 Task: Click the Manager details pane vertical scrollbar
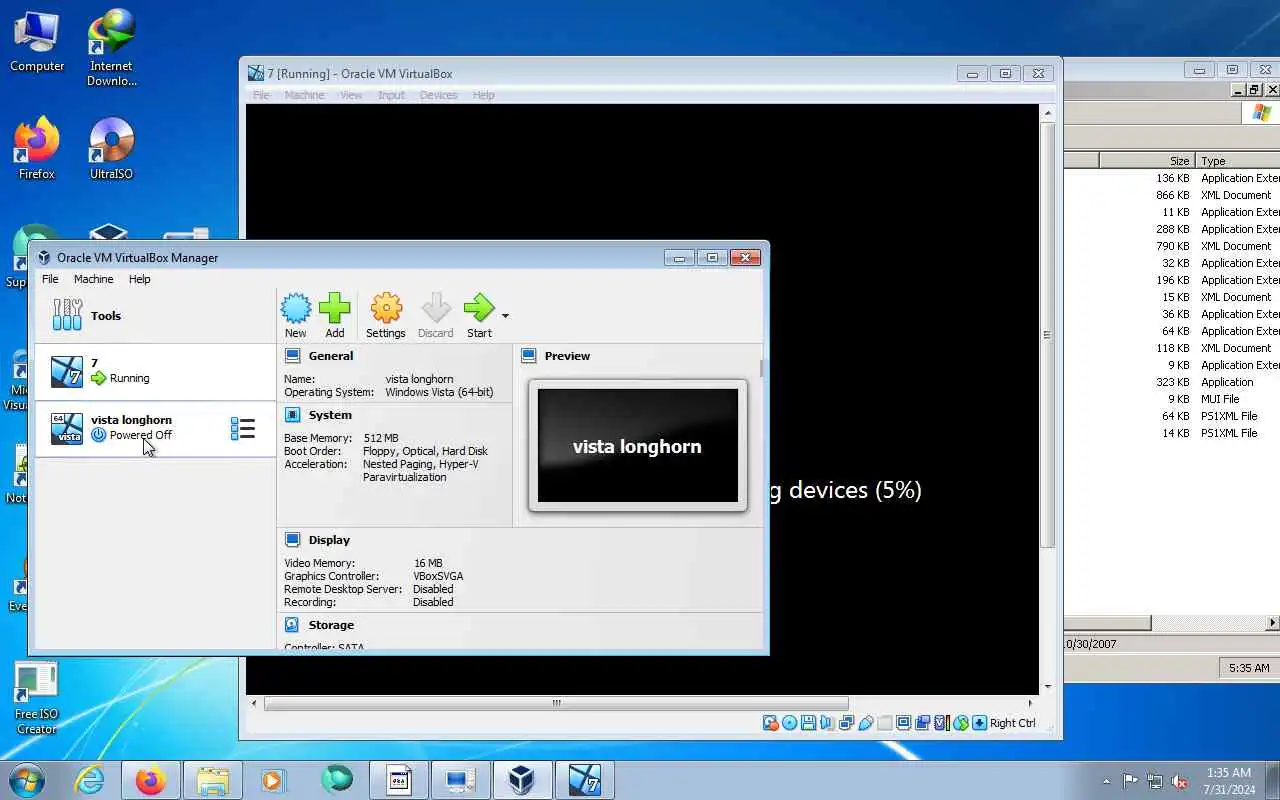pyautogui.click(x=762, y=369)
